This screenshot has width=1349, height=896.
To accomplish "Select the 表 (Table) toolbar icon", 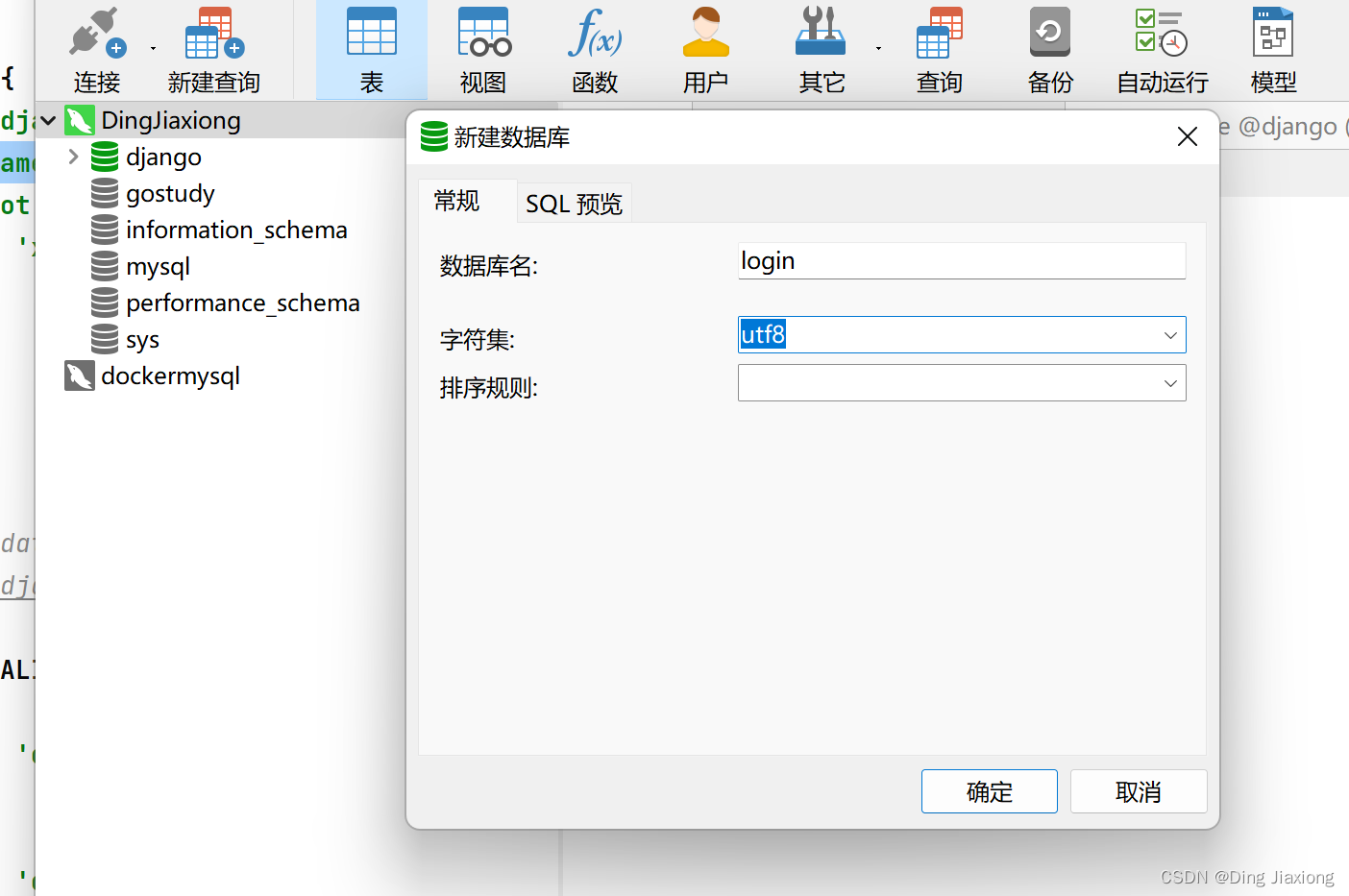I will coord(372,32).
